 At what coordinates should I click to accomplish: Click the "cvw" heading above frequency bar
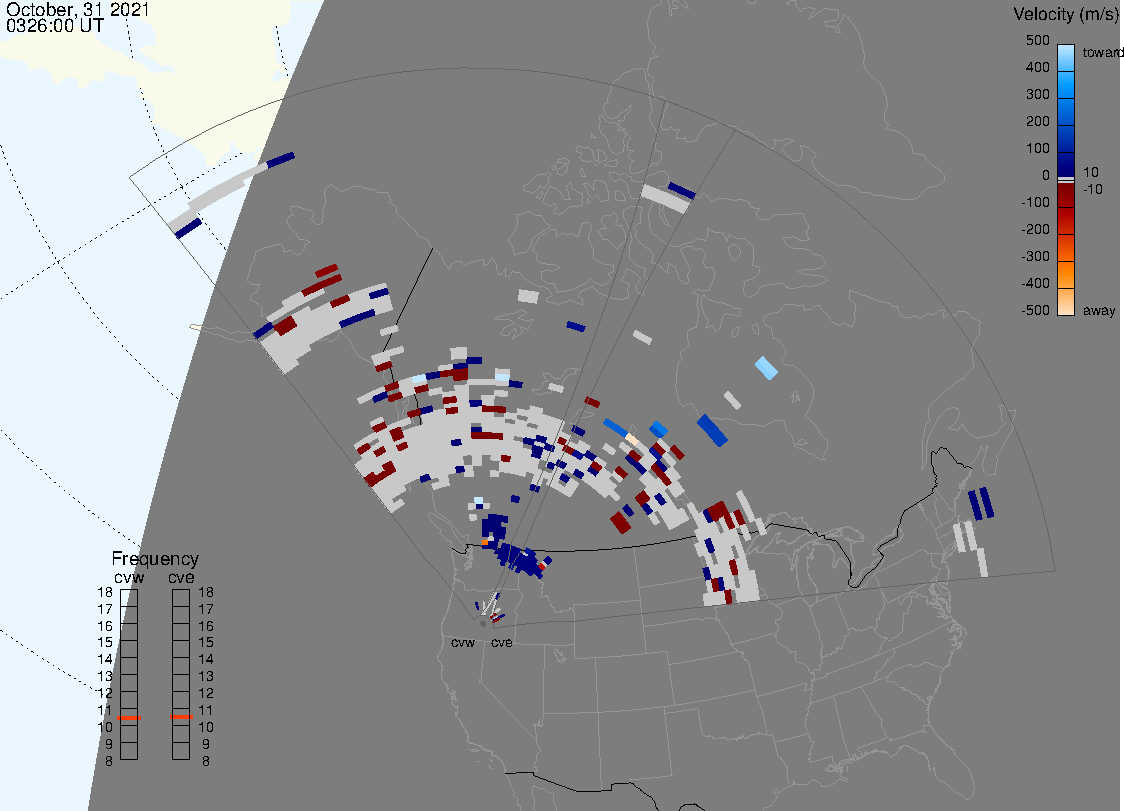pyautogui.click(x=129, y=578)
